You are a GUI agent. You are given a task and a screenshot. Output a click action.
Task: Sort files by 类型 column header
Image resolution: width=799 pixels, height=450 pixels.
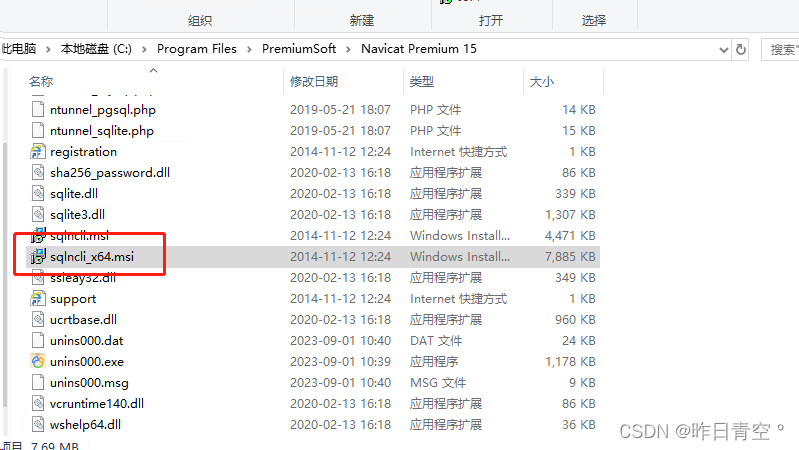point(422,82)
